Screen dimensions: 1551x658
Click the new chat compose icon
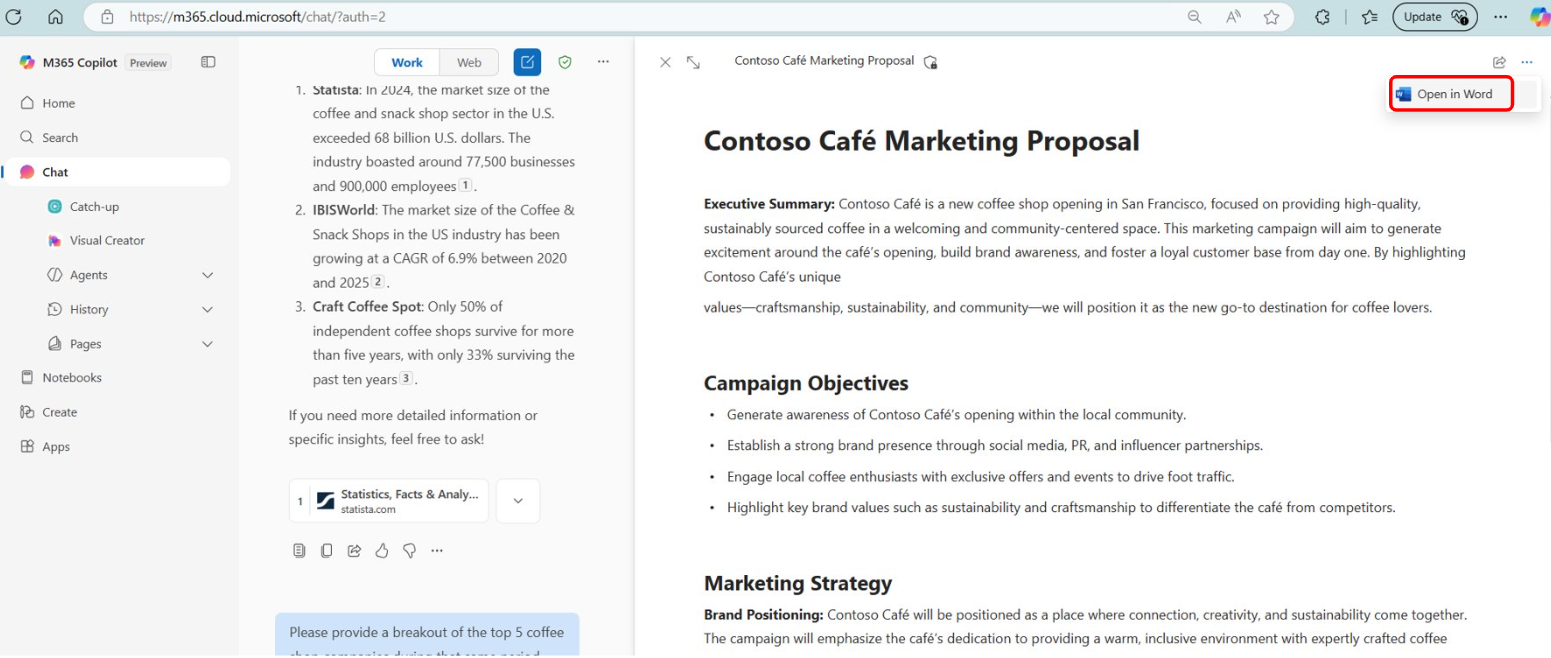[527, 62]
